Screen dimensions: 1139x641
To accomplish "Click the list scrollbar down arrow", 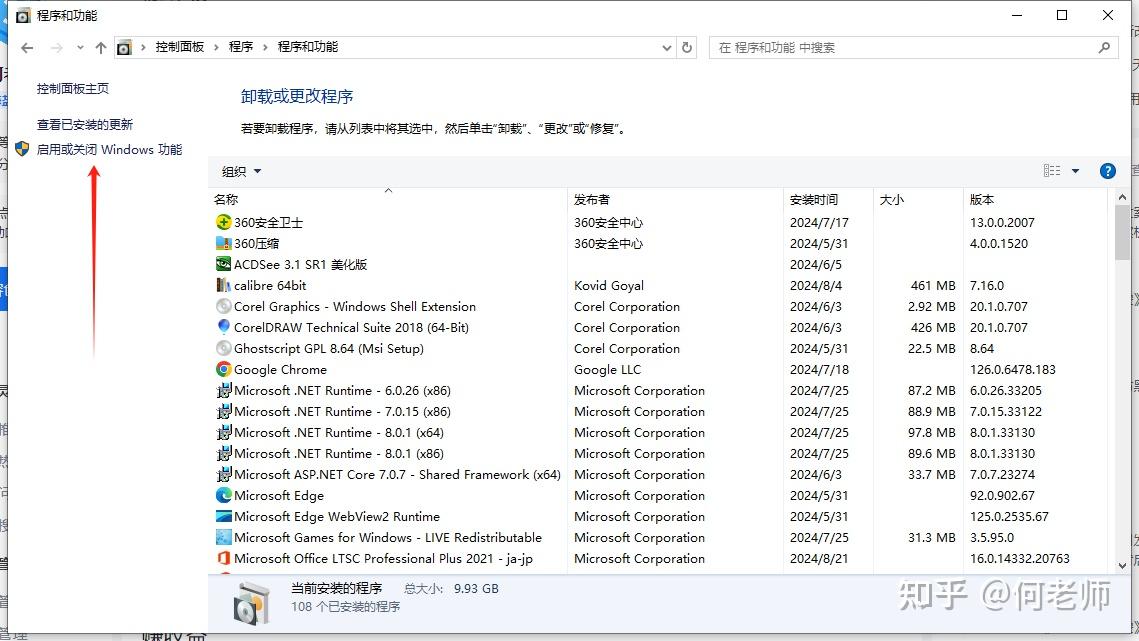I will click(1122, 565).
